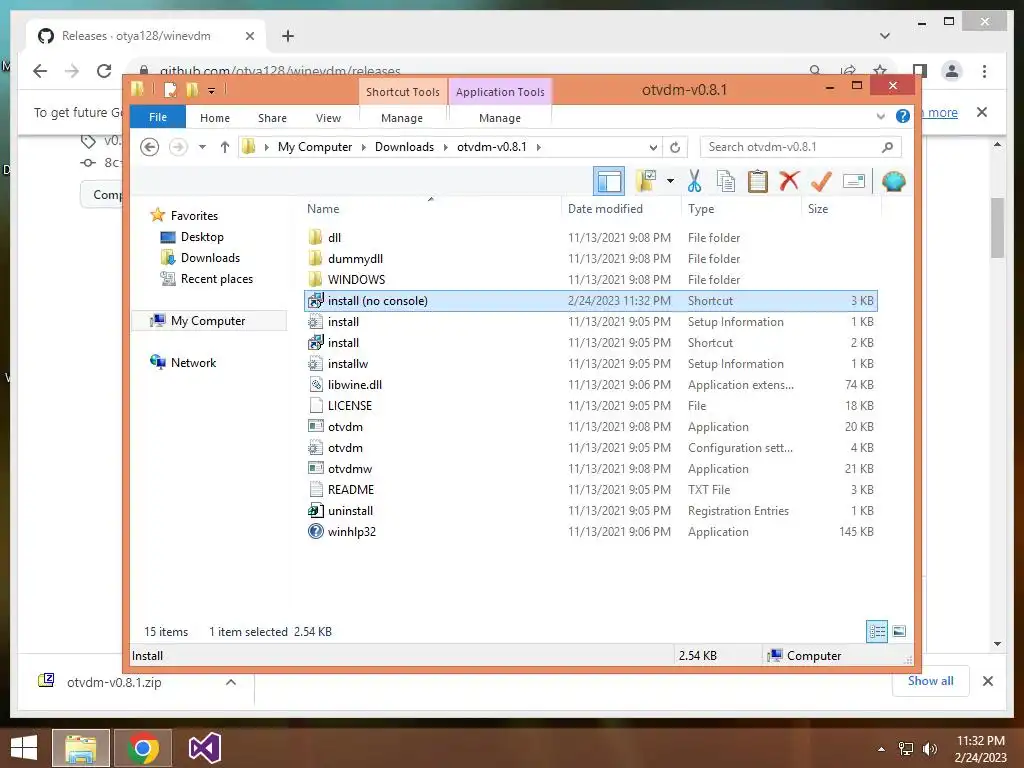Select My Computer in the navigation pane

[x=208, y=321]
